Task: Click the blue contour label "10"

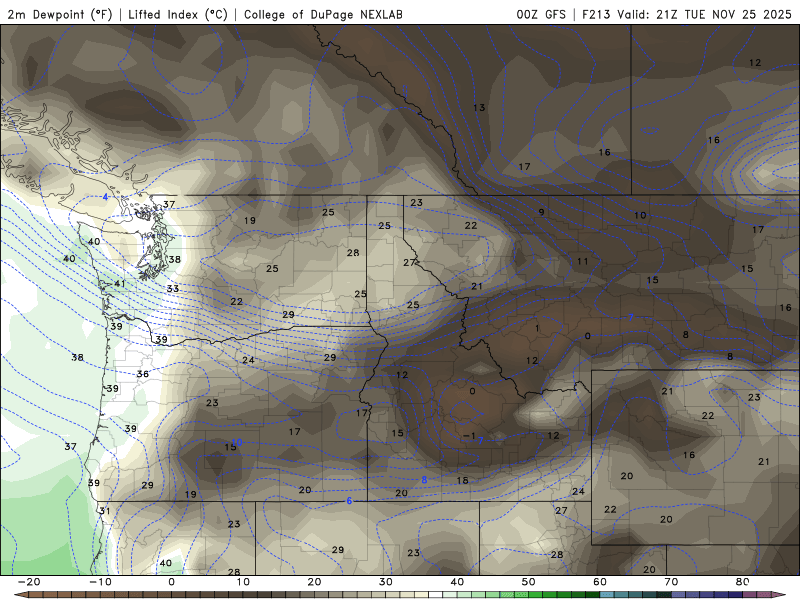Action: pyautogui.click(x=237, y=442)
